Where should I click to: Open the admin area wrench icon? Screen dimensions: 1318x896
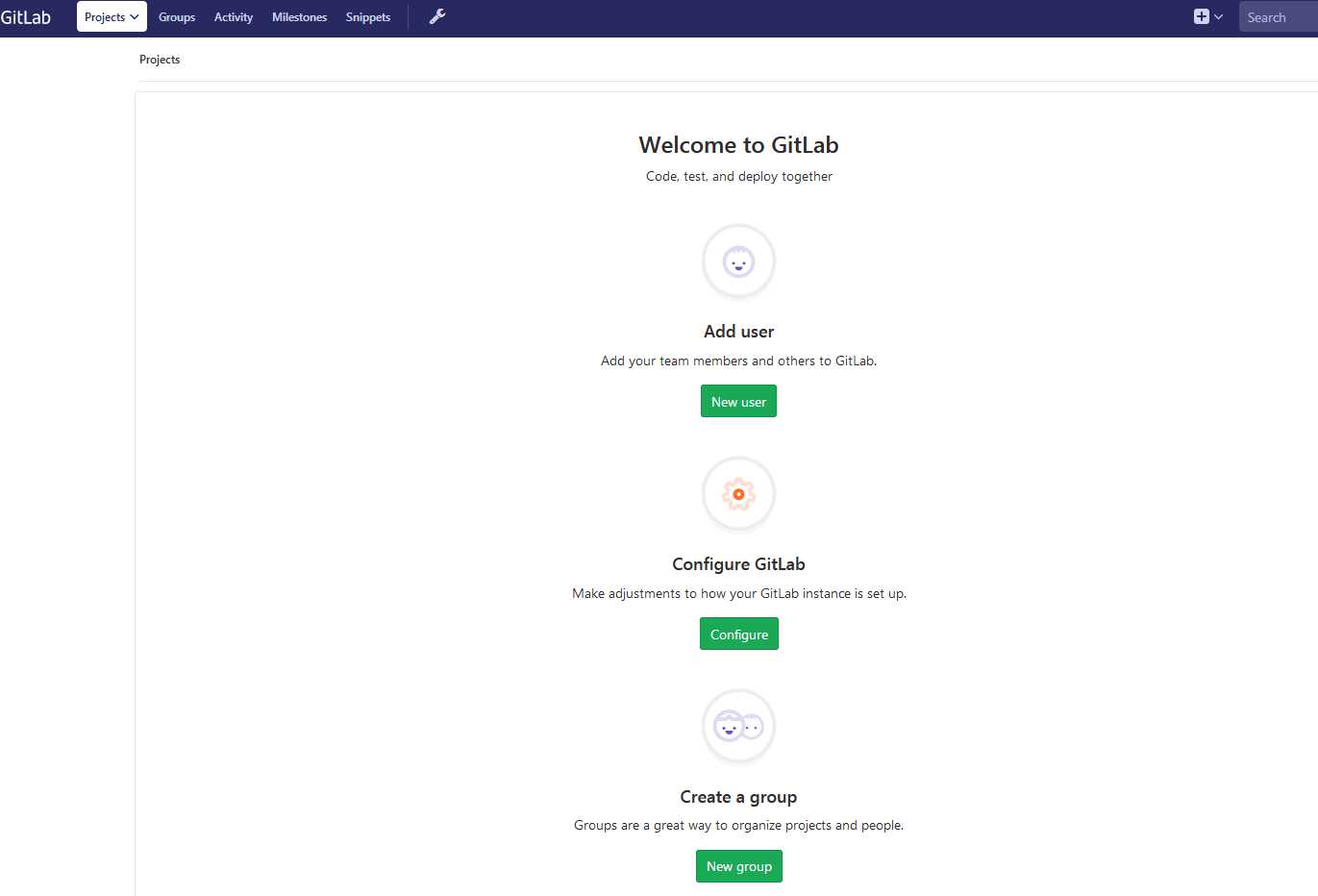[437, 16]
